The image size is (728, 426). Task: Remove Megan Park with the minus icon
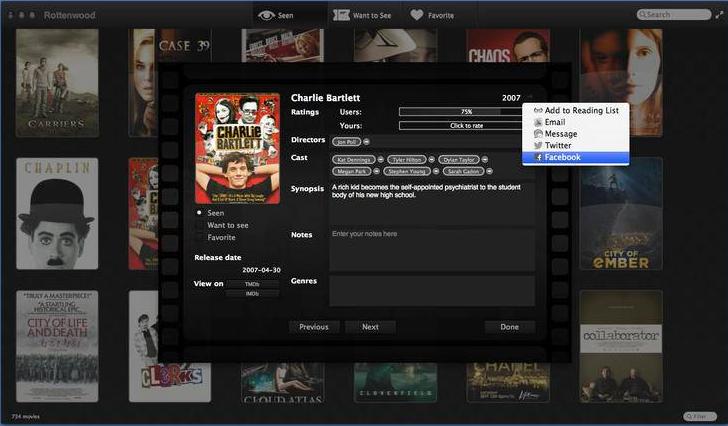pos(377,171)
